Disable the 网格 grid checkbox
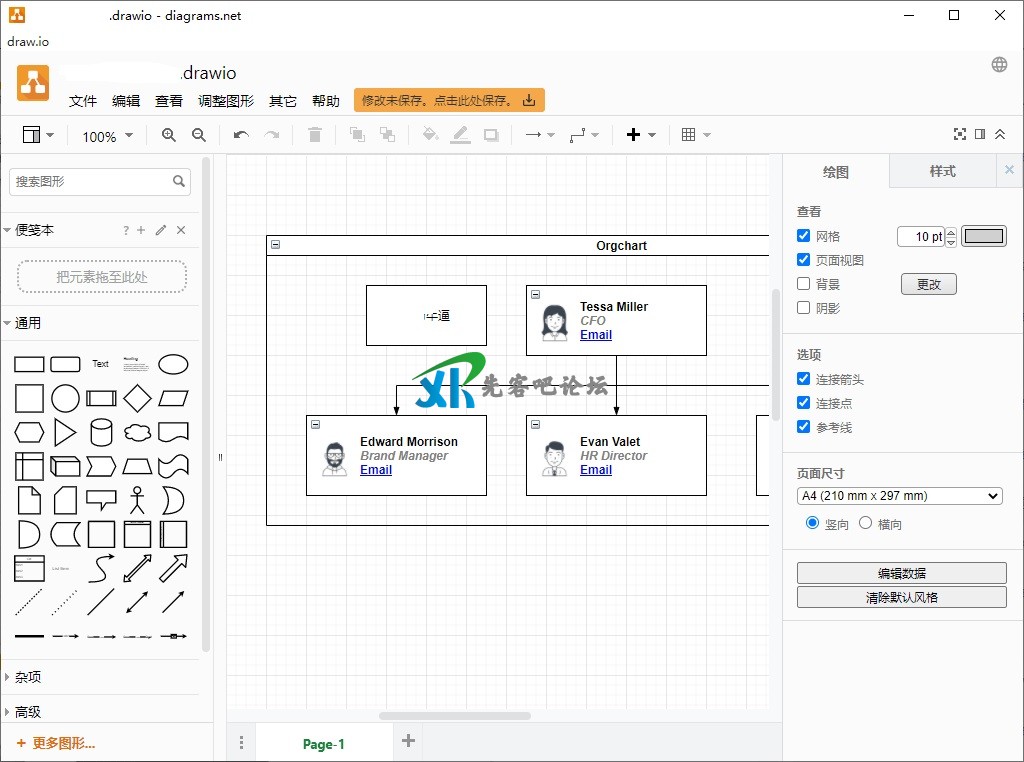Viewport: 1024px width, 762px height. tap(804, 236)
